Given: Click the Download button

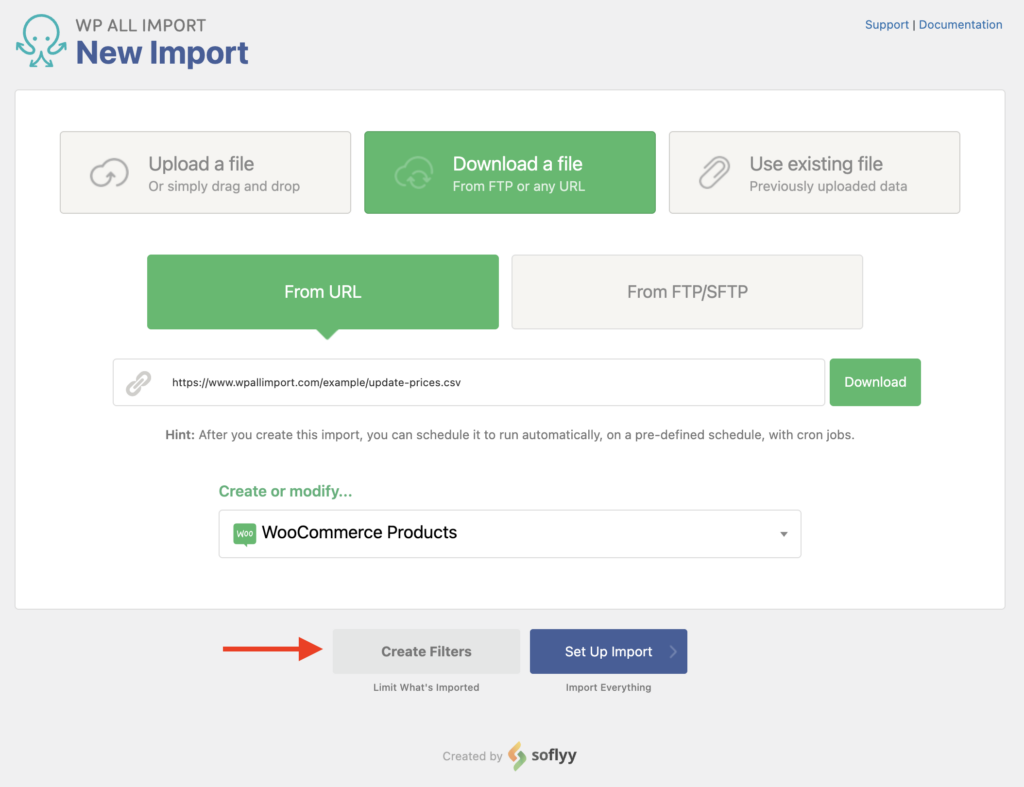Looking at the screenshot, I should click(875, 382).
